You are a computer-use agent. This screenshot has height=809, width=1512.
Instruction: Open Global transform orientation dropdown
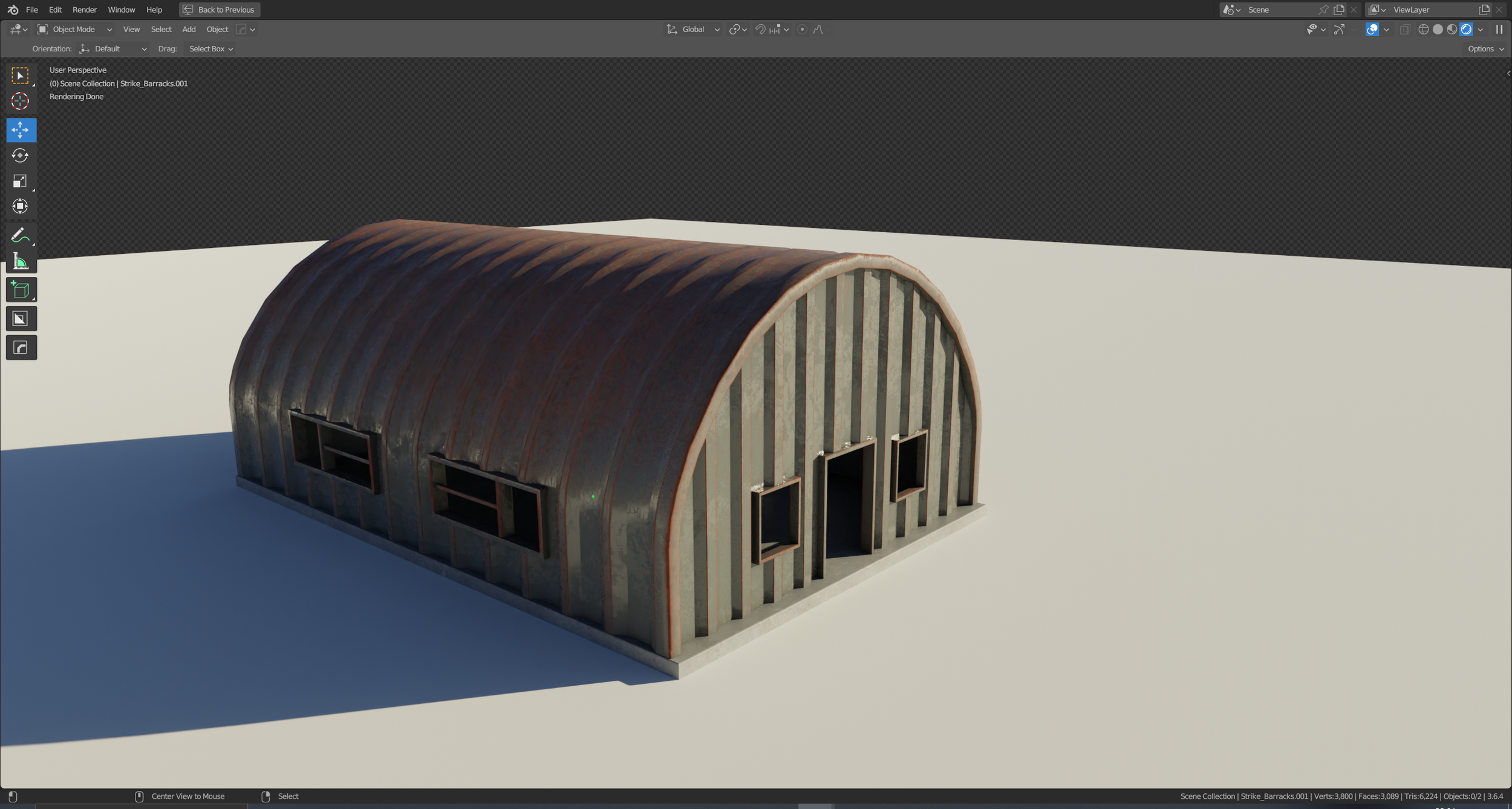tap(693, 29)
